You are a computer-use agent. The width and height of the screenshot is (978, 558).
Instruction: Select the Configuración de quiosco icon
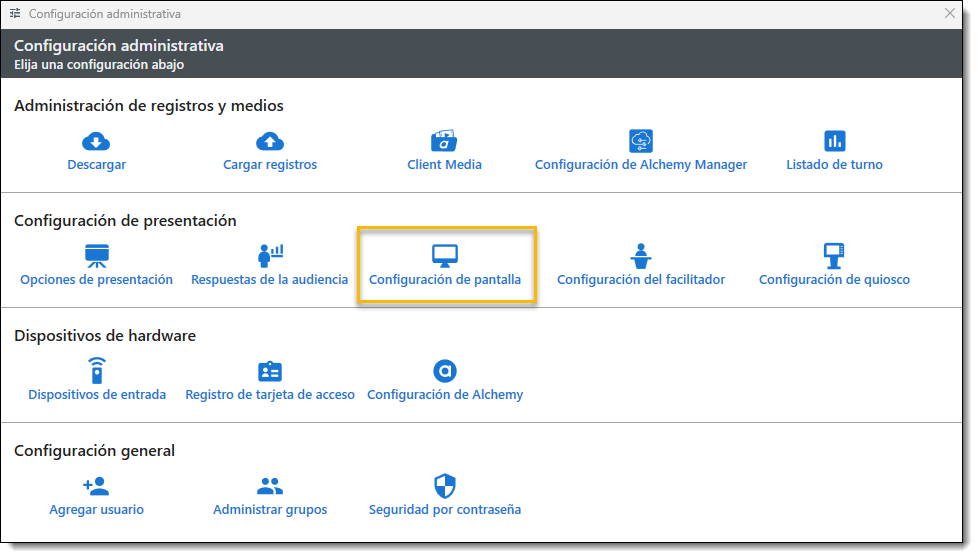click(834, 255)
